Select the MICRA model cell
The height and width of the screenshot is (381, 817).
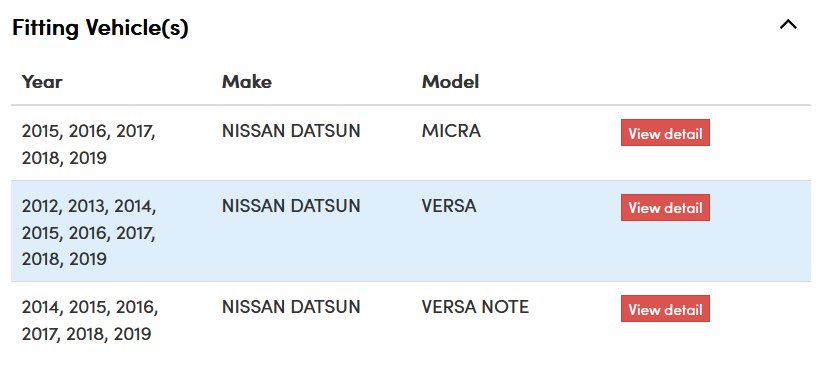coord(451,131)
